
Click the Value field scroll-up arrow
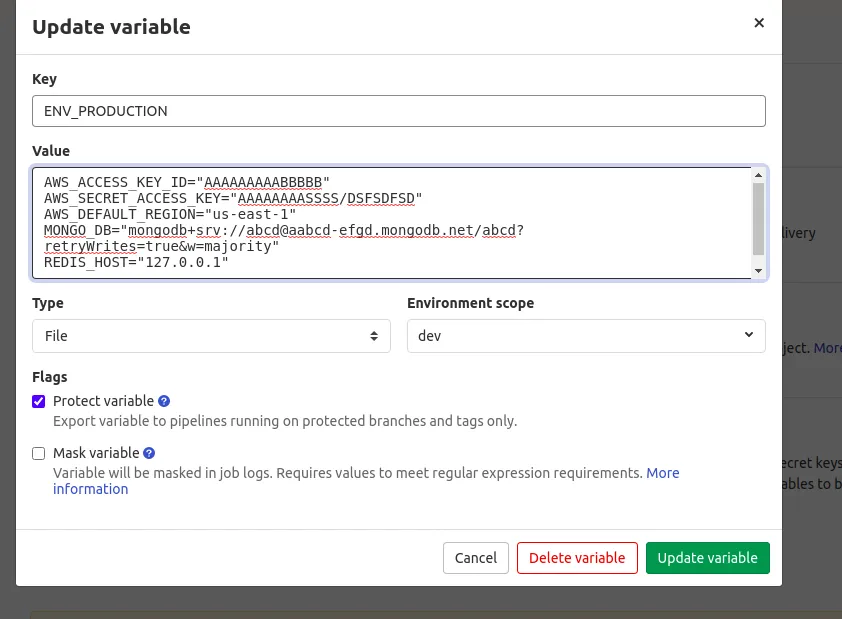point(758,177)
